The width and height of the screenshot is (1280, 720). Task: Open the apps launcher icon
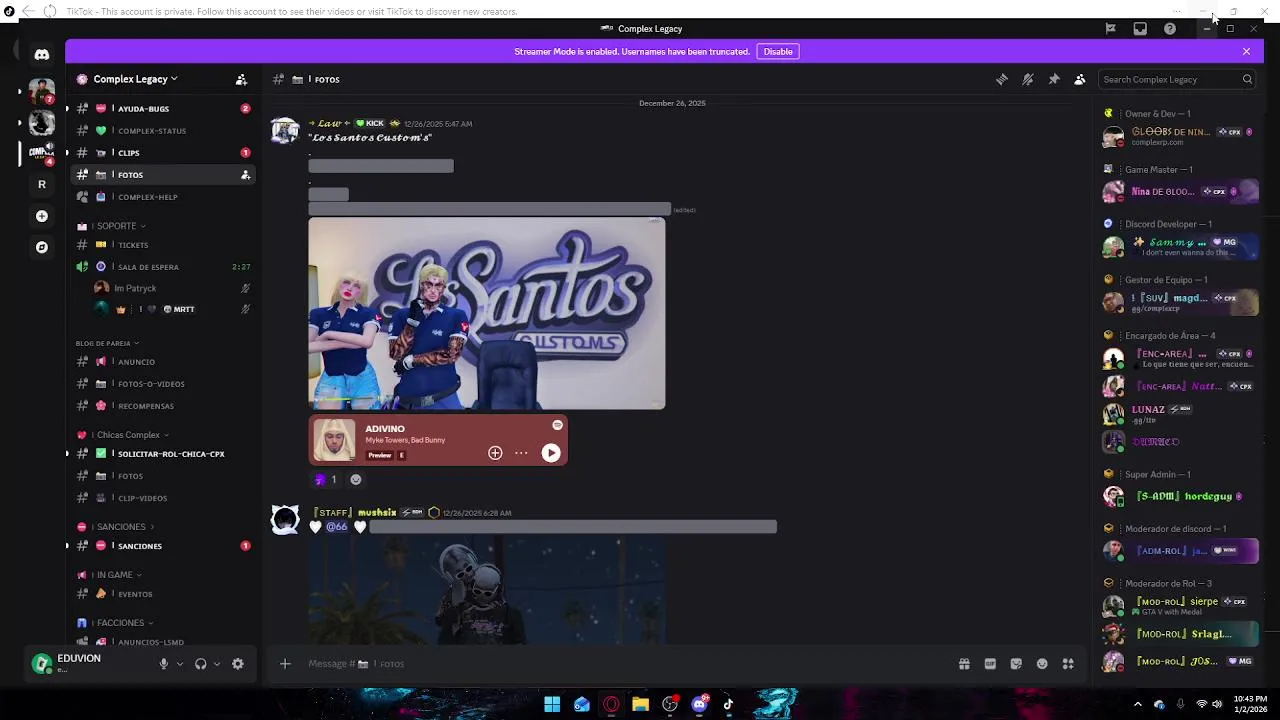[x=1068, y=664]
